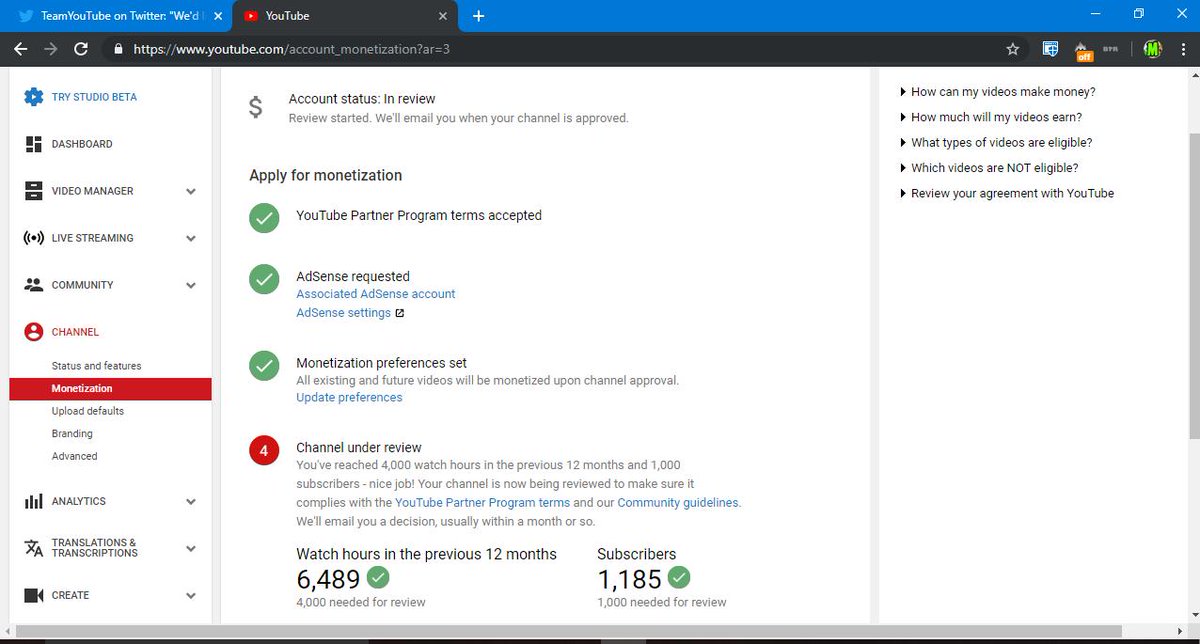Click the red step 4 circle
Image resolution: width=1200 pixels, height=644 pixels.
[264, 451]
